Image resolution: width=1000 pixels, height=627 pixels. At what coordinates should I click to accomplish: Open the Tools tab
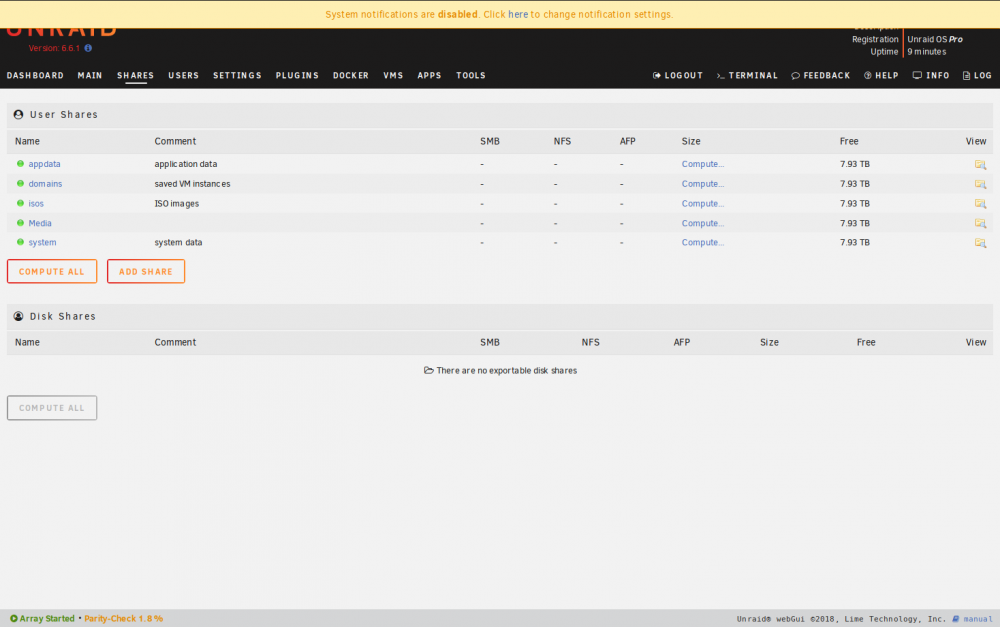(471, 75)
